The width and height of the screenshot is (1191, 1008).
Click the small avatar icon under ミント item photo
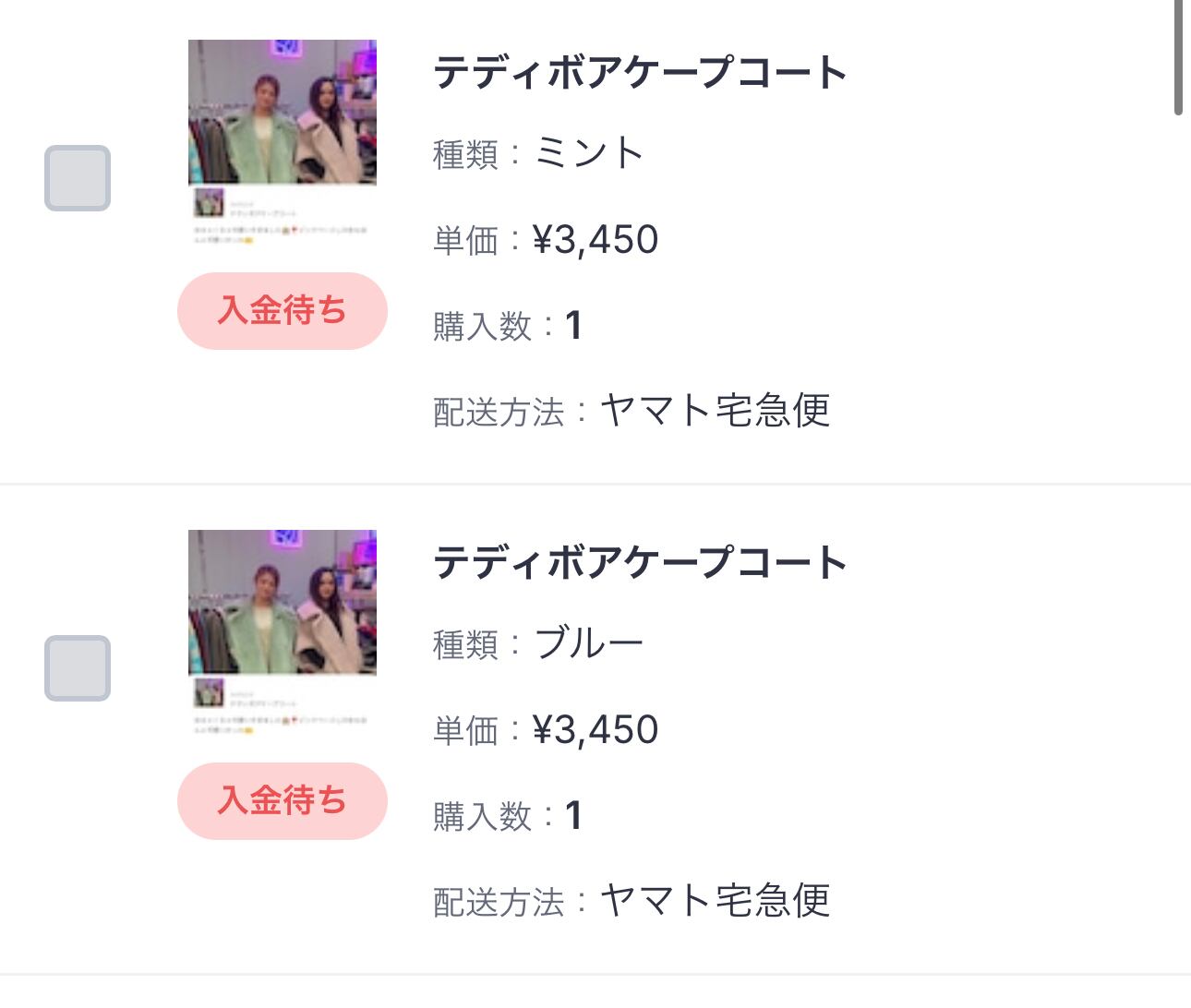209,202
